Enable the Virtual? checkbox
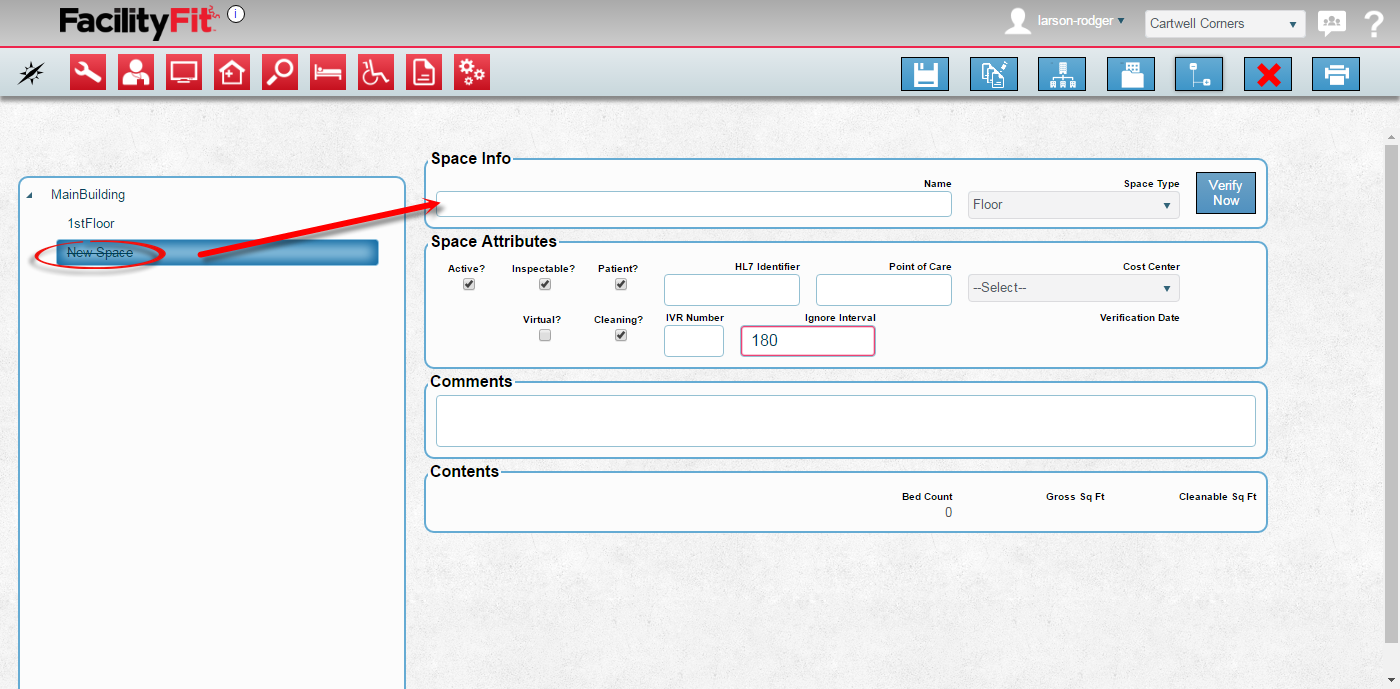The width and height of the screenshot is (1400, 689). (545, 336)
